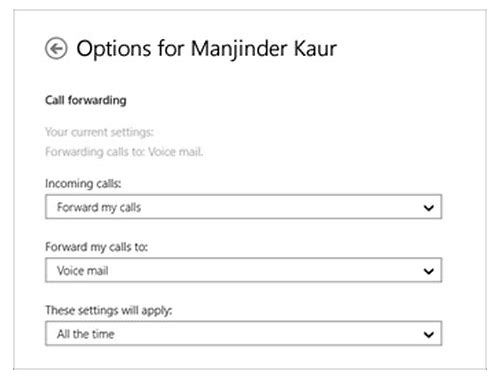Click empty middle area of All the time box
500x380 pixels.
267,334
